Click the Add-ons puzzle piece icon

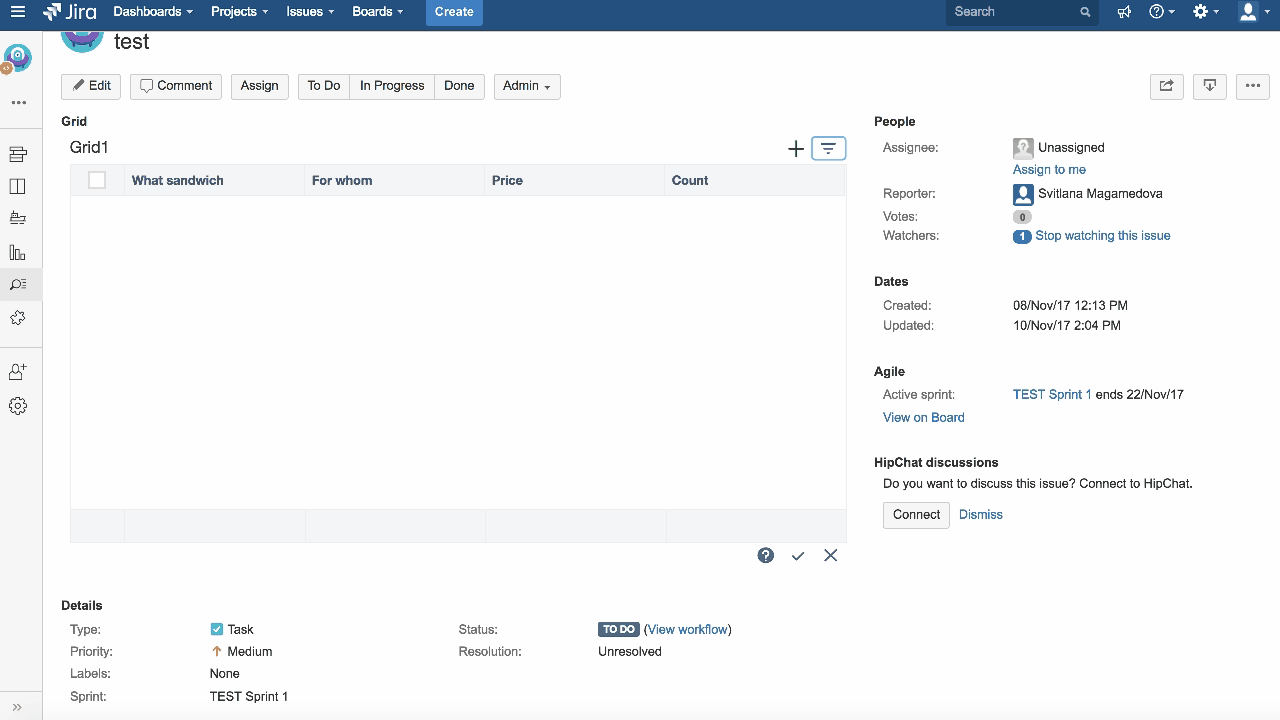click(22, 318)
